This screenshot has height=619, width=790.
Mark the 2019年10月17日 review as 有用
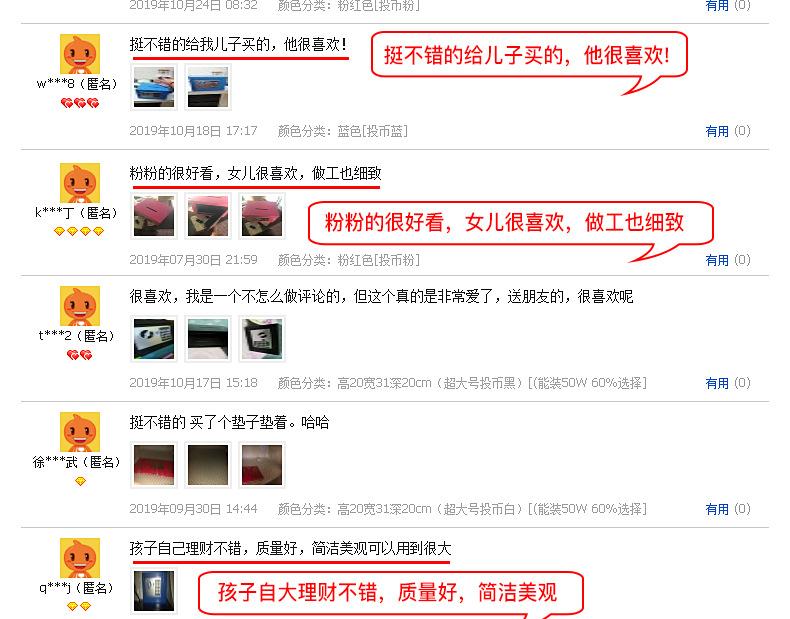click(717, 383)
